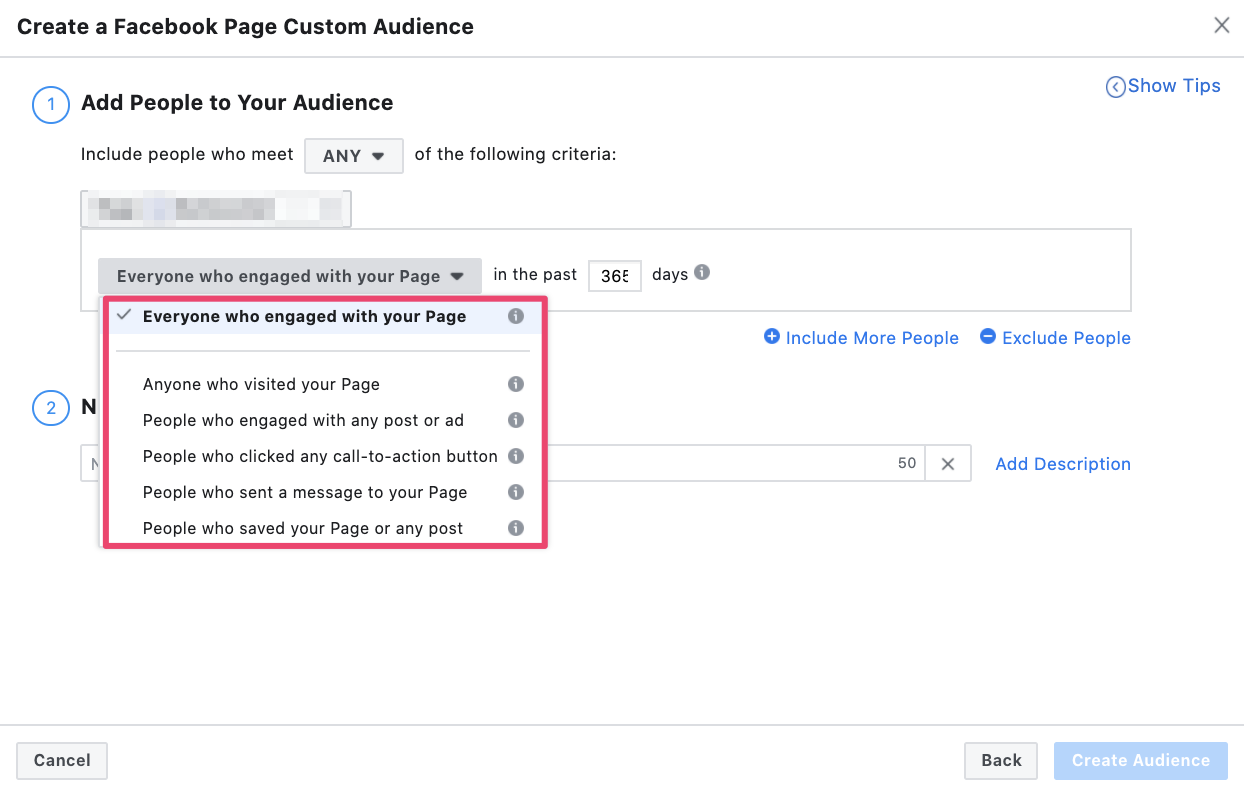Viewport: 1244px width, 792px height.
Task: Clear the audience name using the X icon
Action: click(947, 462)
